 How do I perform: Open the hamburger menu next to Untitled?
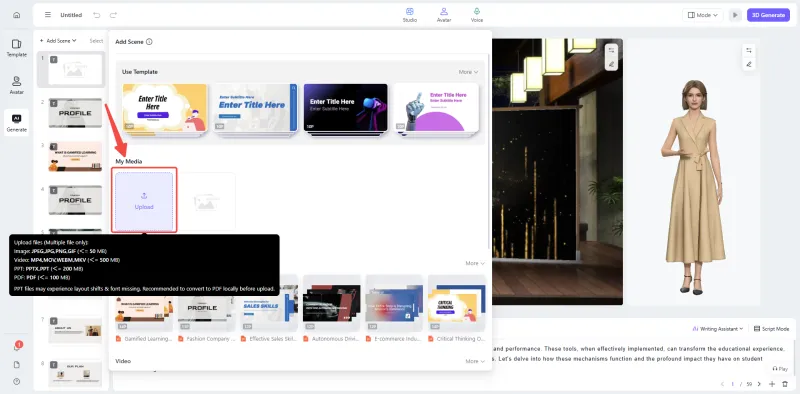(x=47, y=15)
